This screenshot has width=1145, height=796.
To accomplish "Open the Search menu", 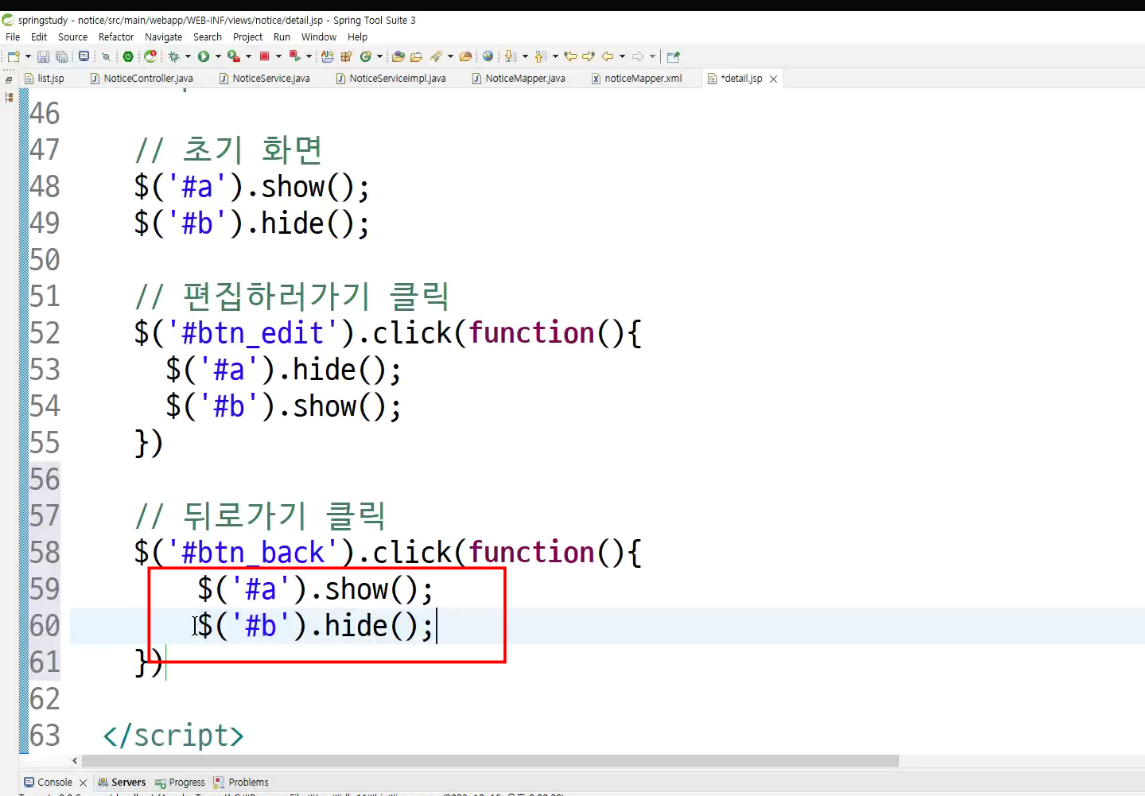I will click(207, 37).
